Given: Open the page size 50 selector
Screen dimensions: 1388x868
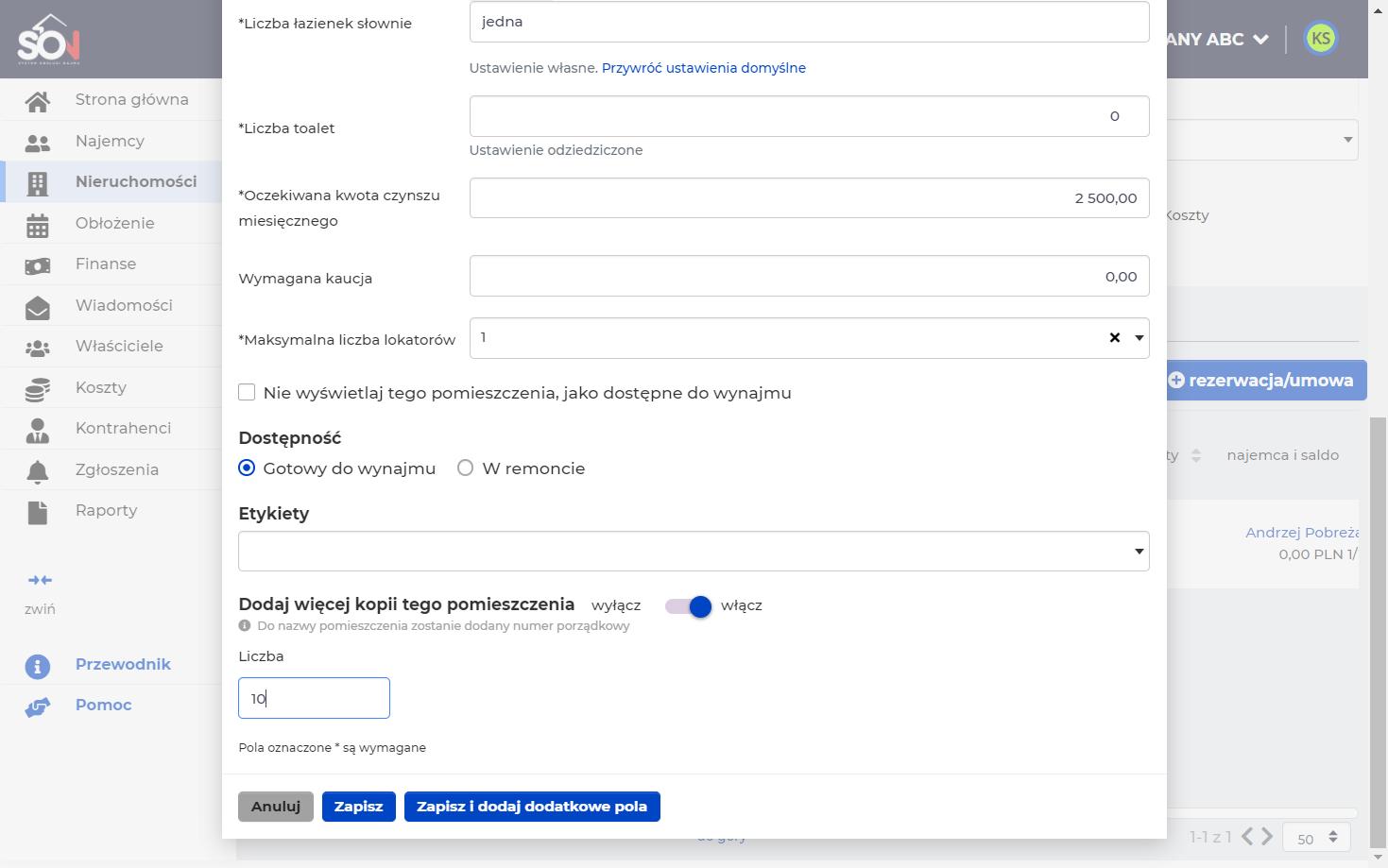Looking at the screenshot, I should pyautogui.click(x=1316, y=838).
